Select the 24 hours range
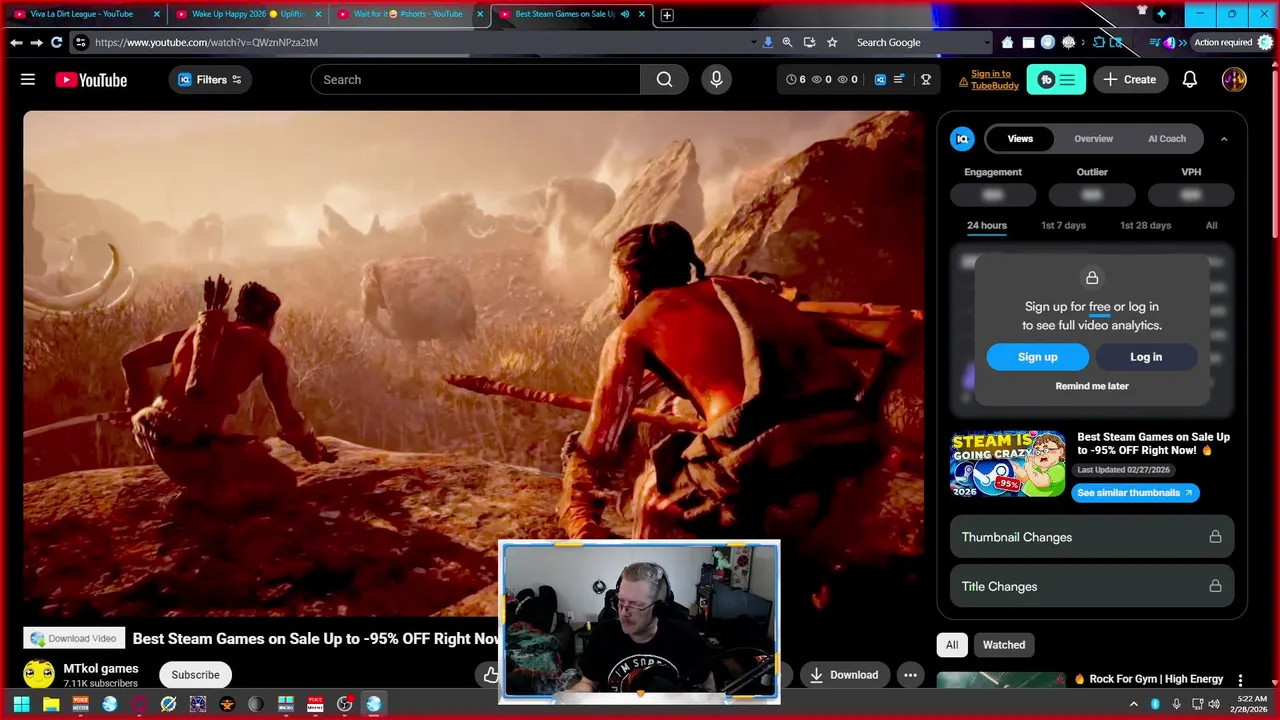 coord(987,226)
